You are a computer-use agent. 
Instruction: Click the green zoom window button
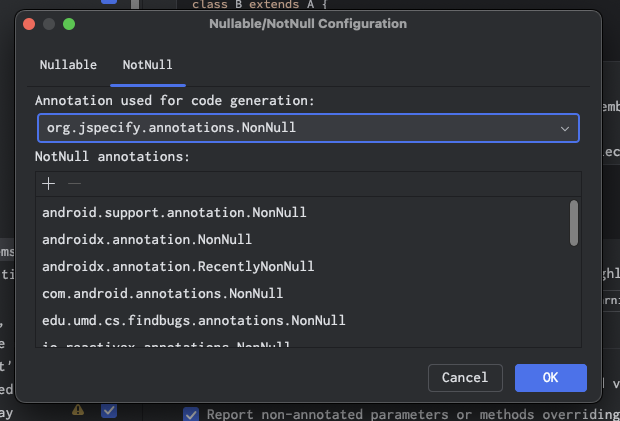(x=69, y=23)
